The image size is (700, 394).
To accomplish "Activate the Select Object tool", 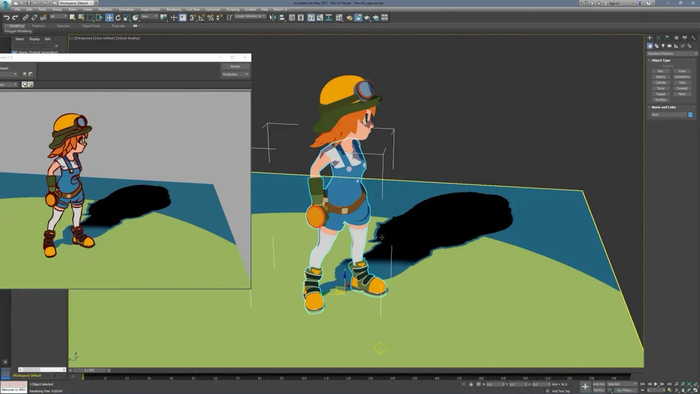I will coord(73,17).
